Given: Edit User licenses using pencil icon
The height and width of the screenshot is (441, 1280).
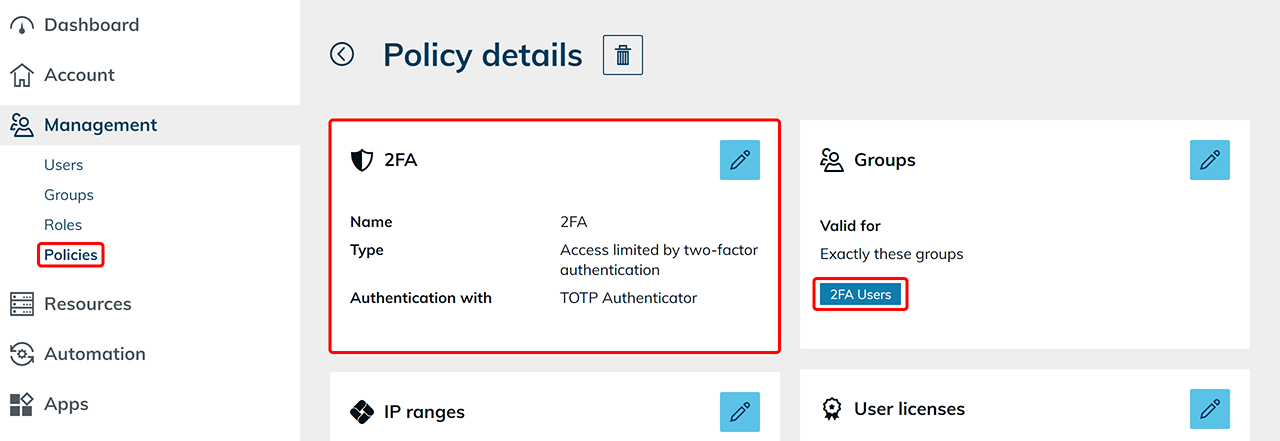Looking at the screenshot, I should (x=1209, y=410).
